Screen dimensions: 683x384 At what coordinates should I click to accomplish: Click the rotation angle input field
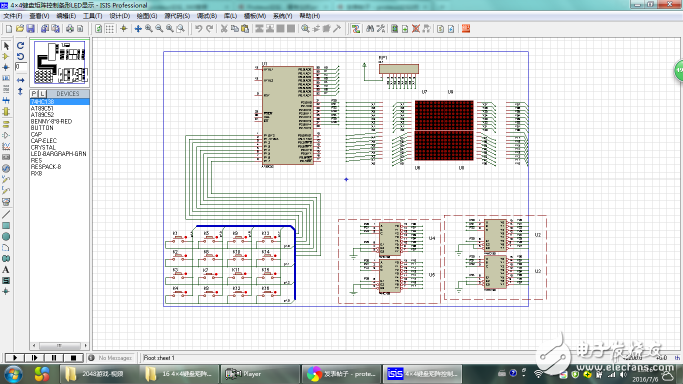20,67
